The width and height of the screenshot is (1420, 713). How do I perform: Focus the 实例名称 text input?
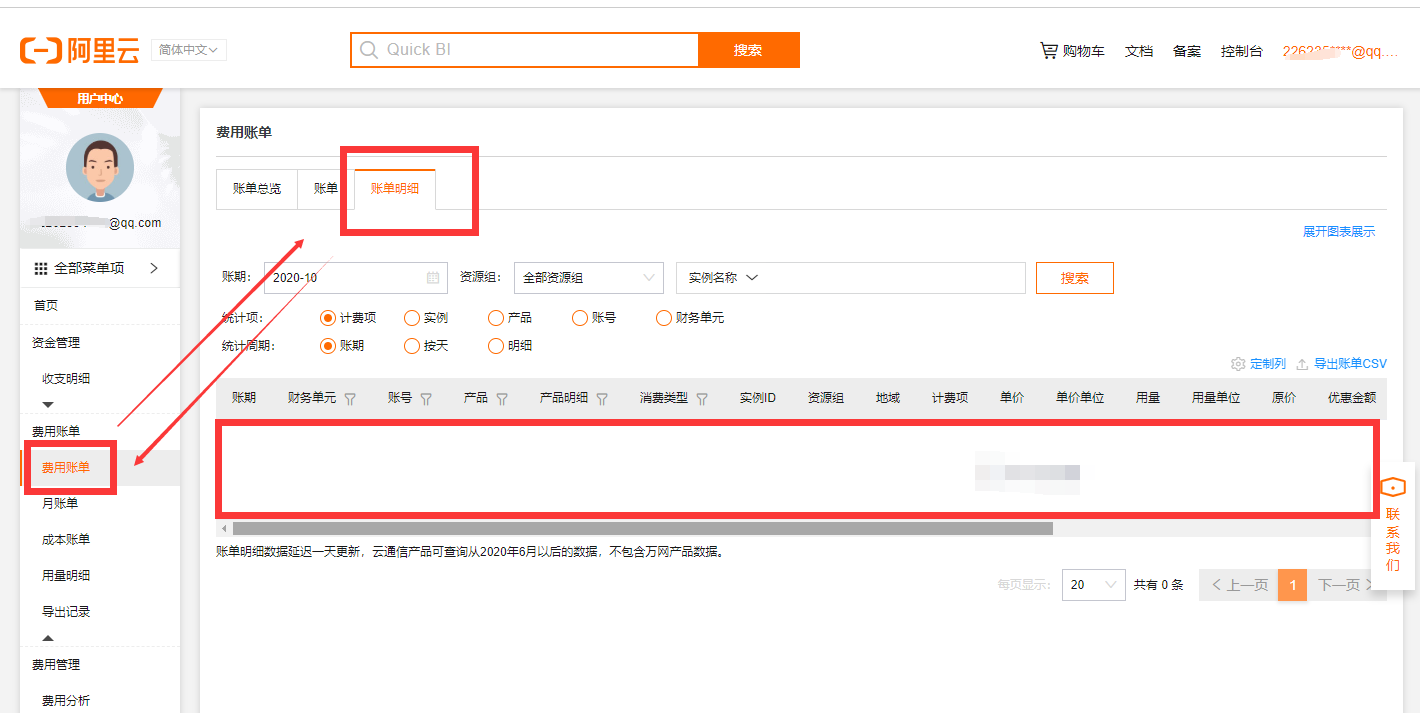point(895,278)
